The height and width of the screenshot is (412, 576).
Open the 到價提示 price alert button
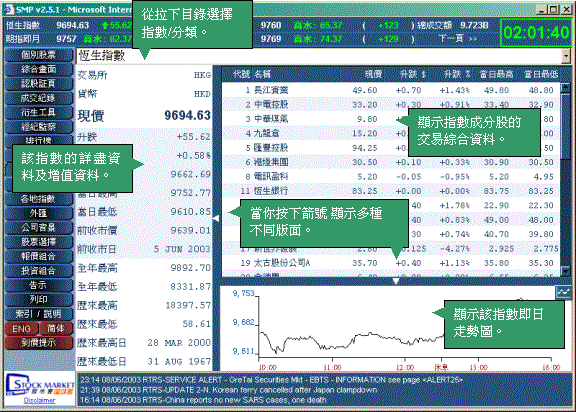tap(38, 343)
